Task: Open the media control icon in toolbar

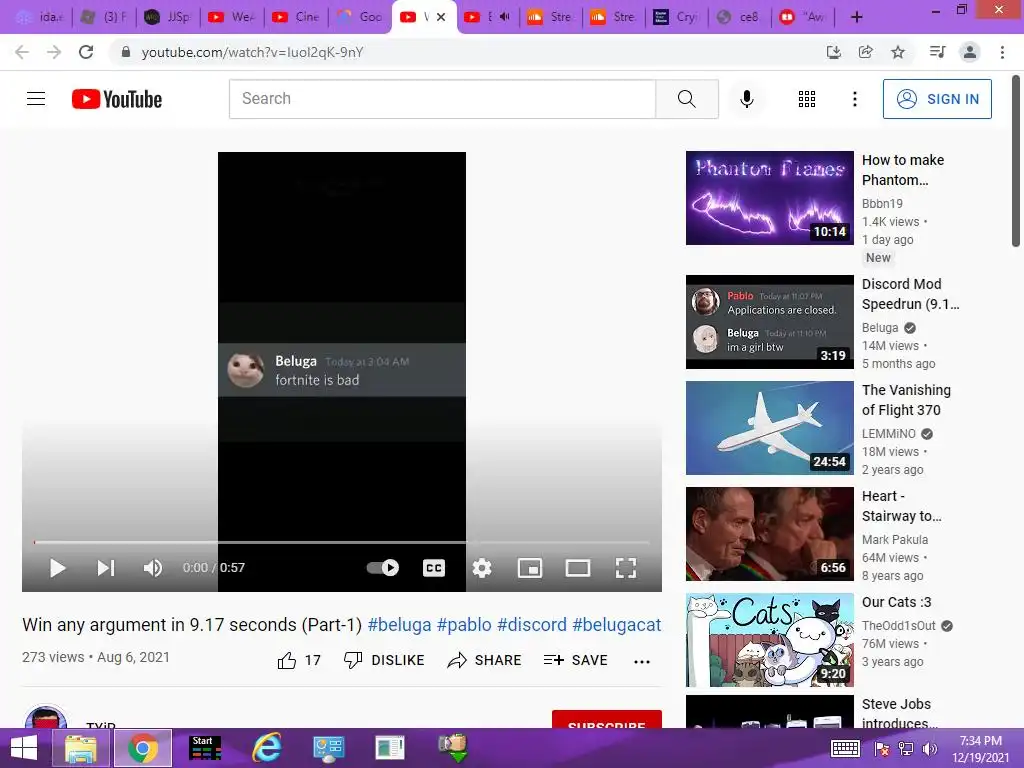Action: [x=937, y=52]
